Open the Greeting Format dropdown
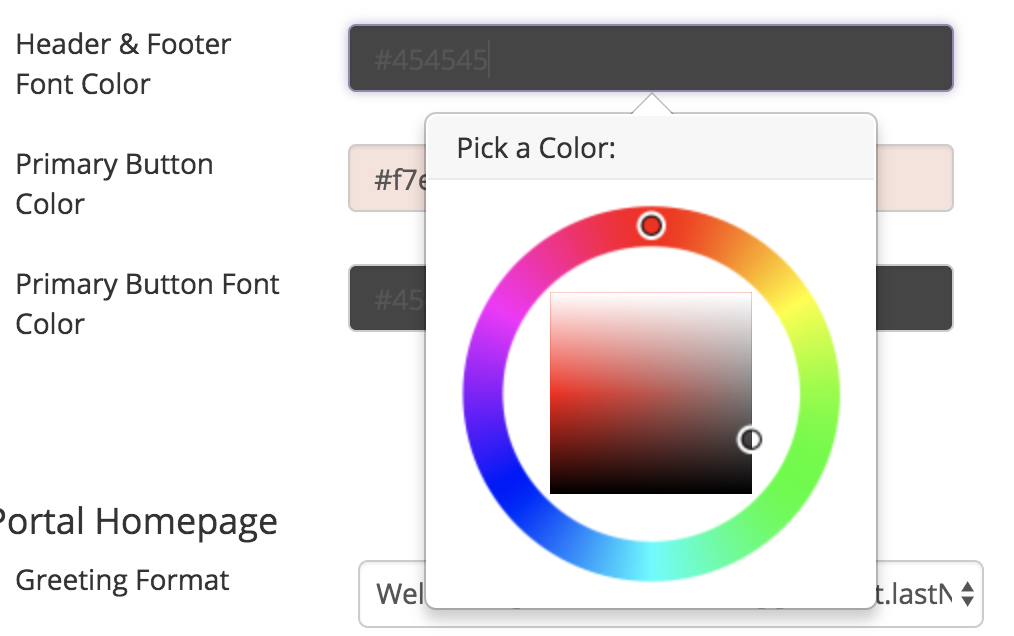Screen dimensions: 1014x636 point(671,594)
